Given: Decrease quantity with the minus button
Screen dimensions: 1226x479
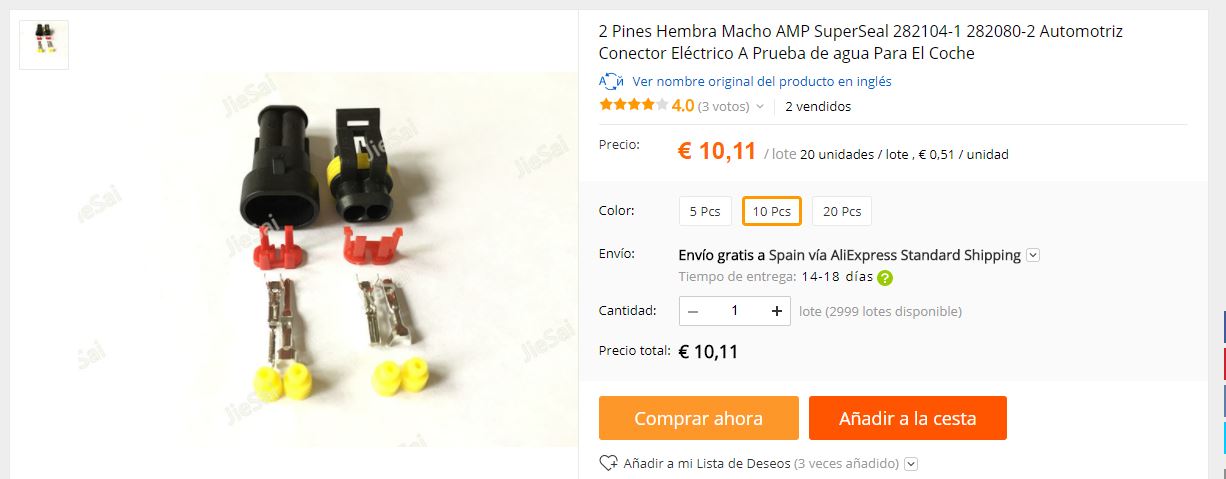Looking at the screenshot, I should 693,311.
